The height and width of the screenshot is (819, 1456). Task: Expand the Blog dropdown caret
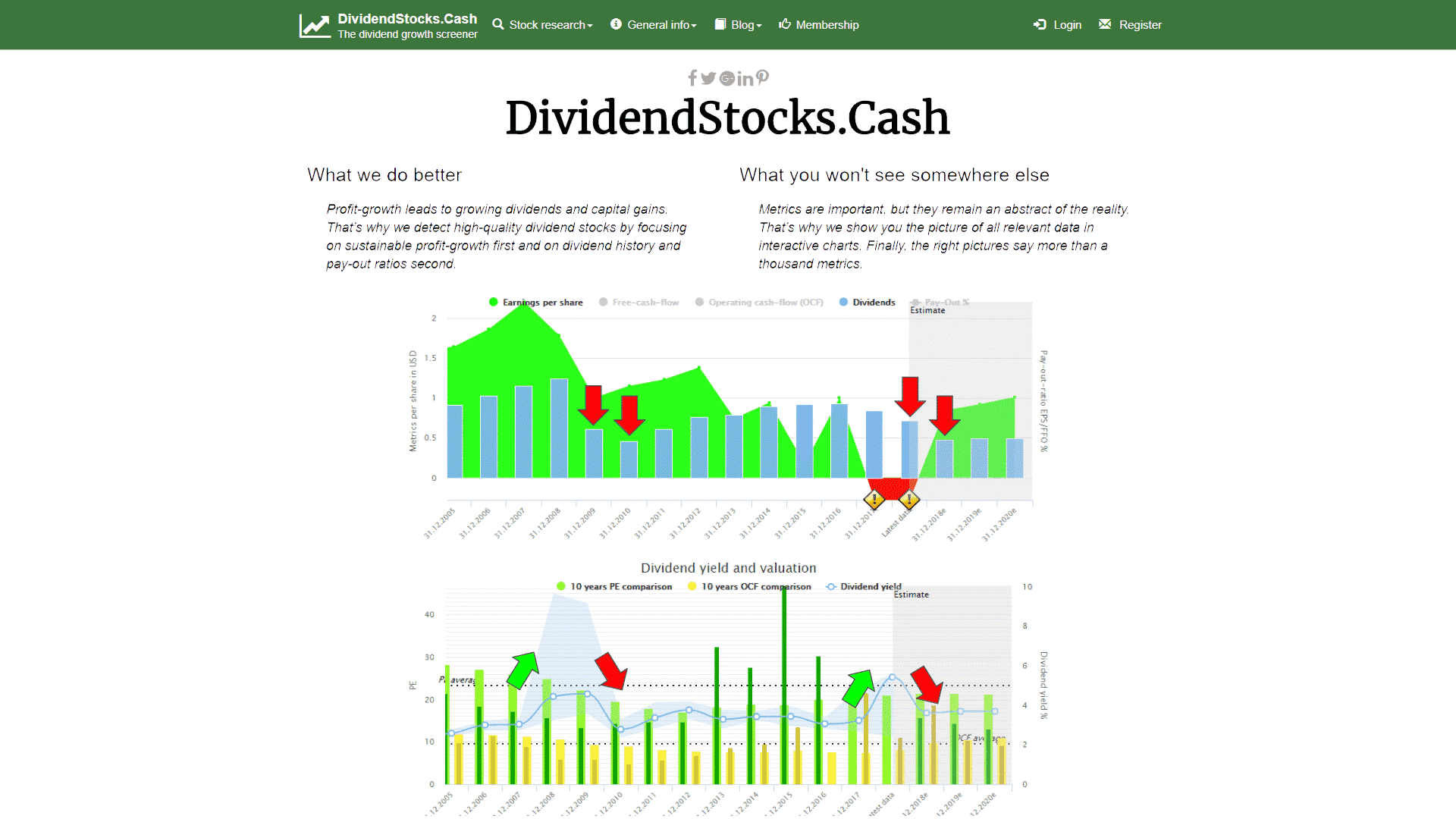click(x=759, y=26)
